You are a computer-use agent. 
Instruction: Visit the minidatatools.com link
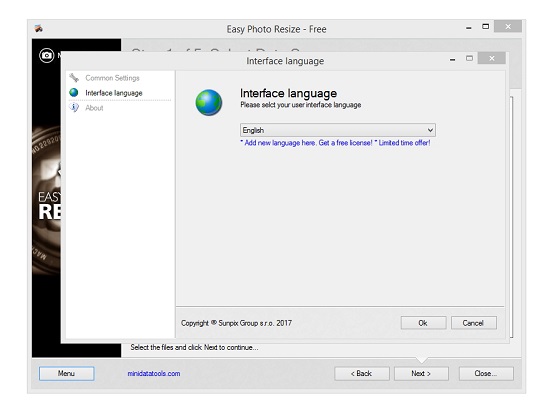[x=154, y=374]
